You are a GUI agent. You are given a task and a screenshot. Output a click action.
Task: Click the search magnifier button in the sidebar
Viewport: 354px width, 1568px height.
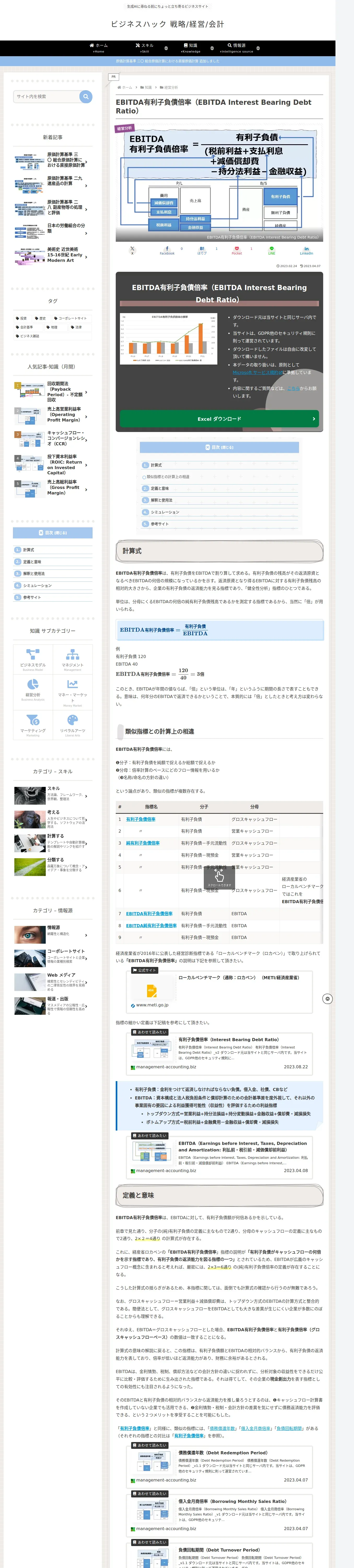pyautogui.click(x=86, y=96)
